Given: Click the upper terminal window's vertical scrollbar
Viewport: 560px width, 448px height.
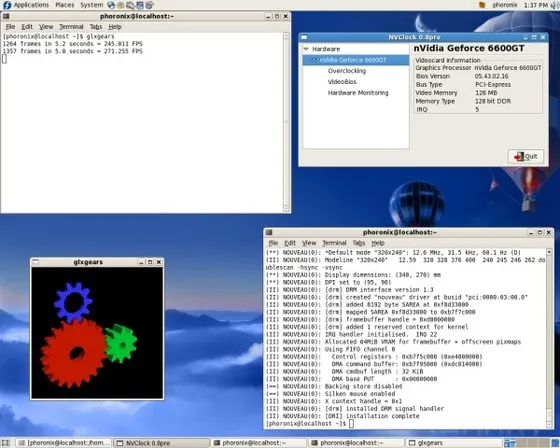Looking at the screenshot, I should point(286,122).
